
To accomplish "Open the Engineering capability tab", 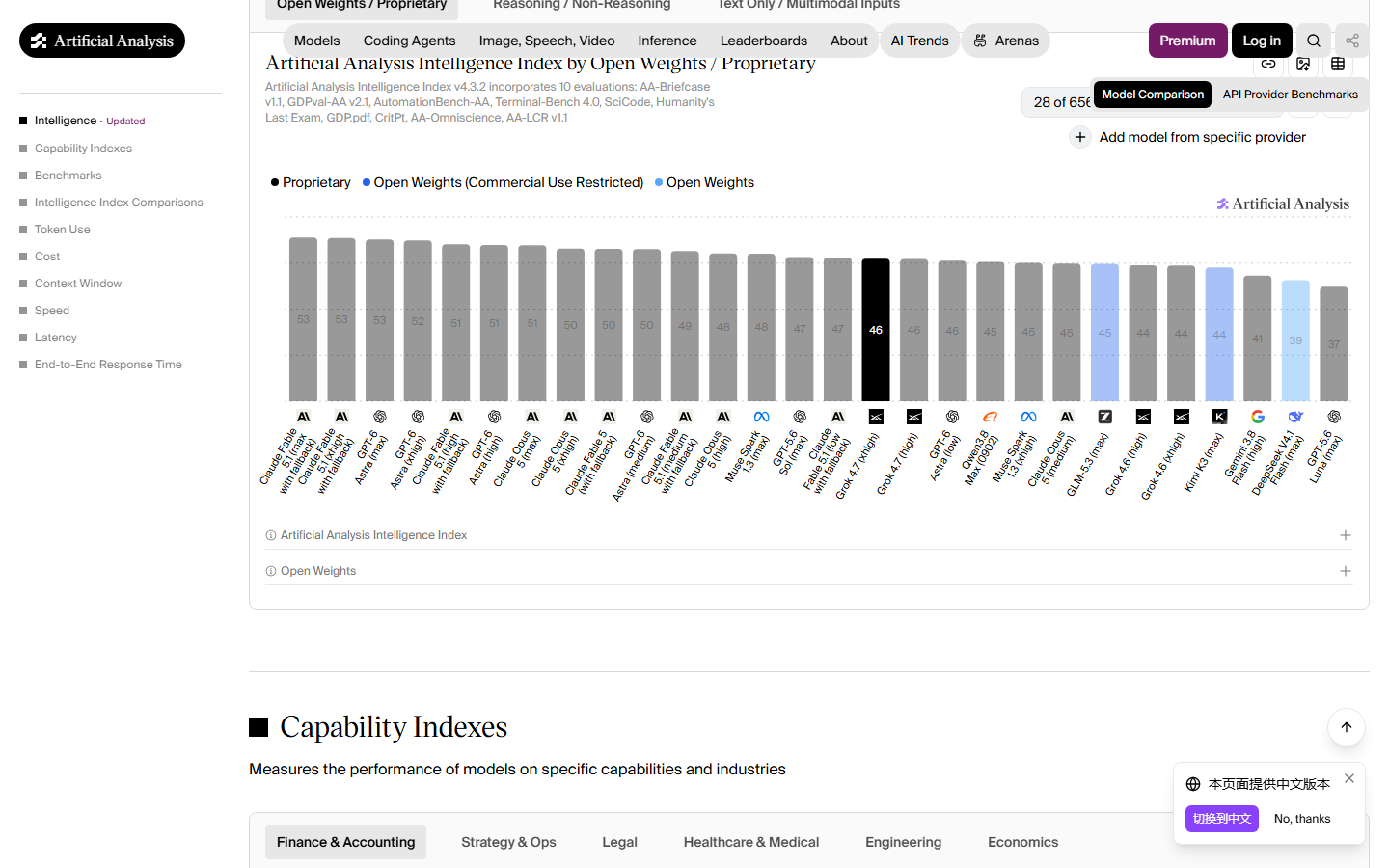I will [903, 842].
